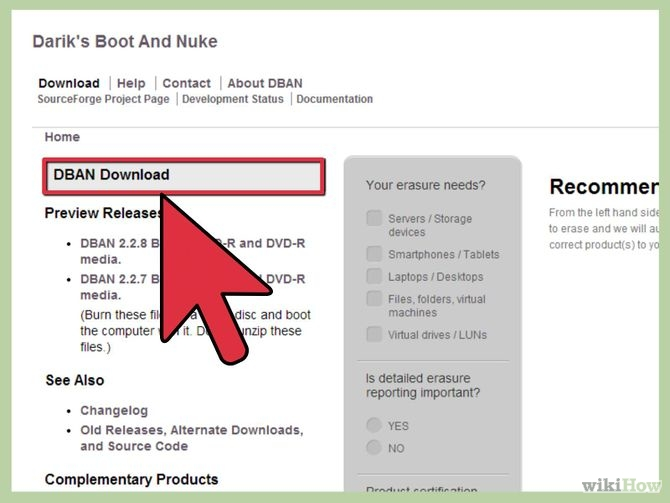Open Documentation submenu link
The height and width of the screenshot is (503, 670).
tap(335, 99)
